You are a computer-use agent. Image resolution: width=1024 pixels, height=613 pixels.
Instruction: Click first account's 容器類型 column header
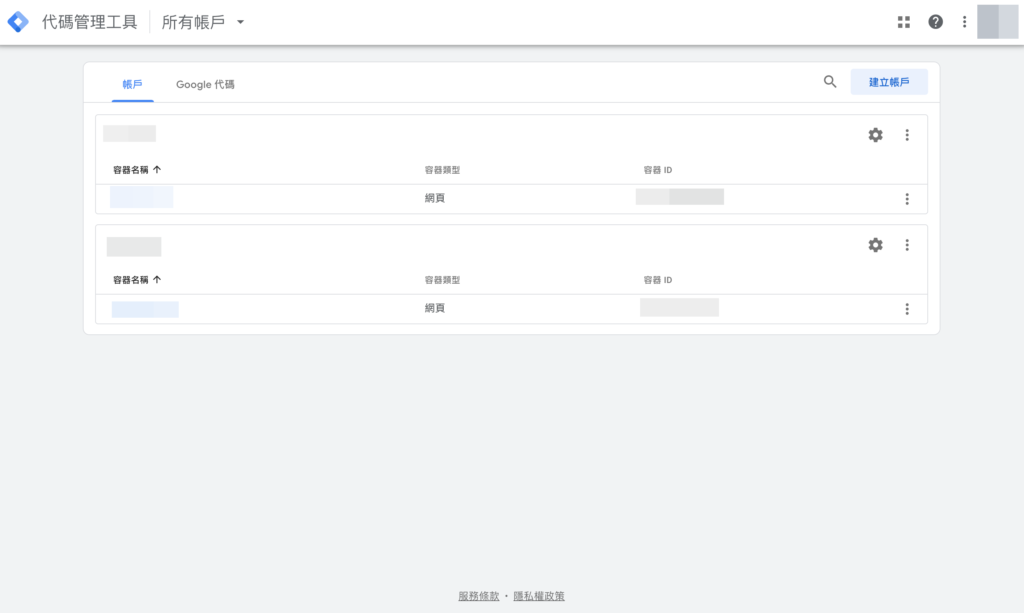[x=442, y=170]
